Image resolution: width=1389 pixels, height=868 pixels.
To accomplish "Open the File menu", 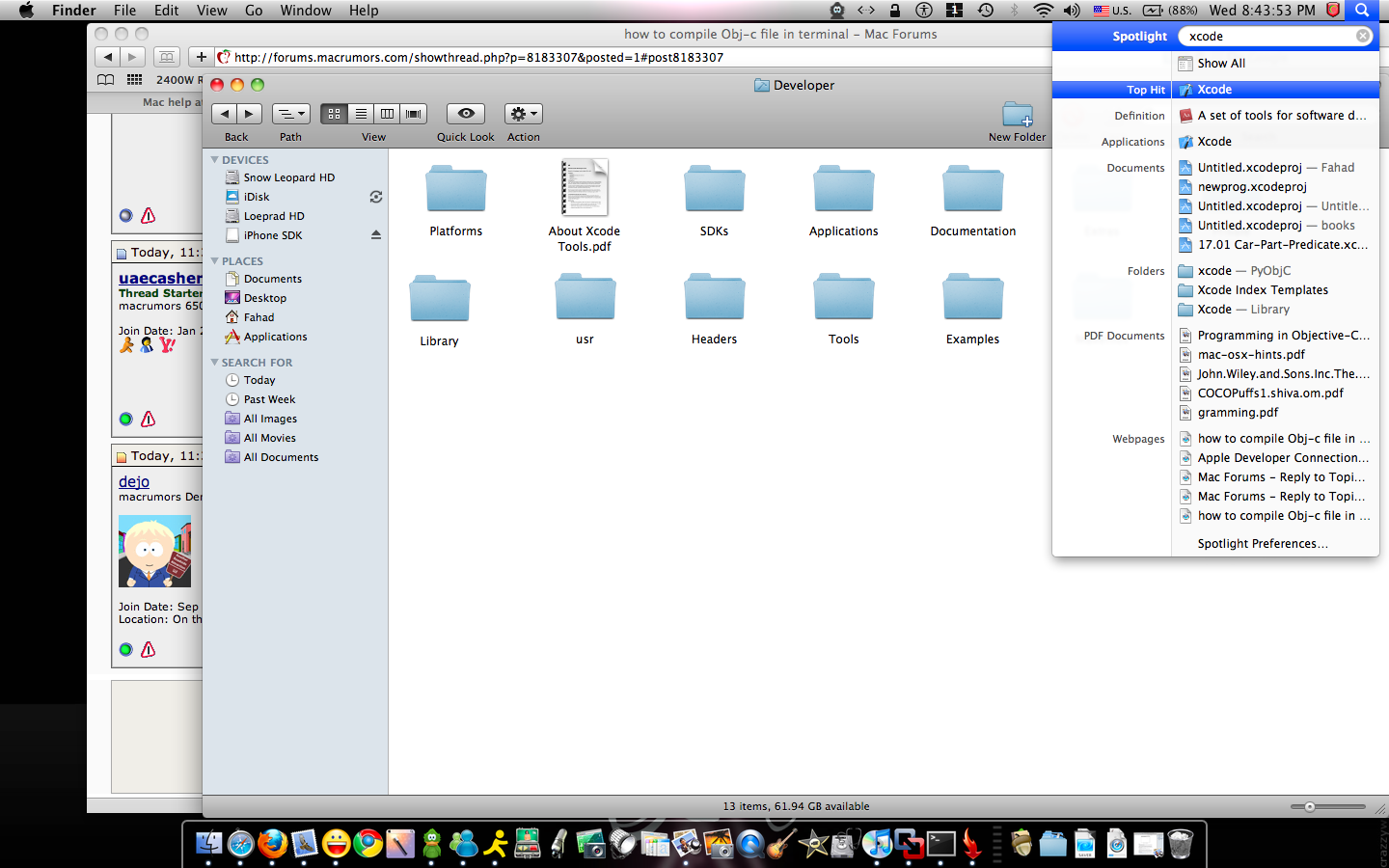I will (124, 10).
